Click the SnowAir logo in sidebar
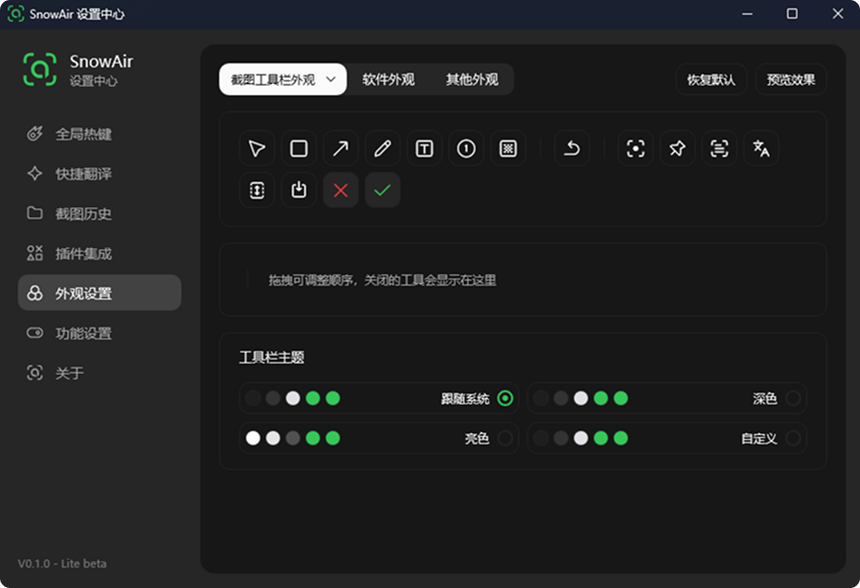Image resolution: width=860 pixels, height=588 pixels. click(x=39, y=70)
